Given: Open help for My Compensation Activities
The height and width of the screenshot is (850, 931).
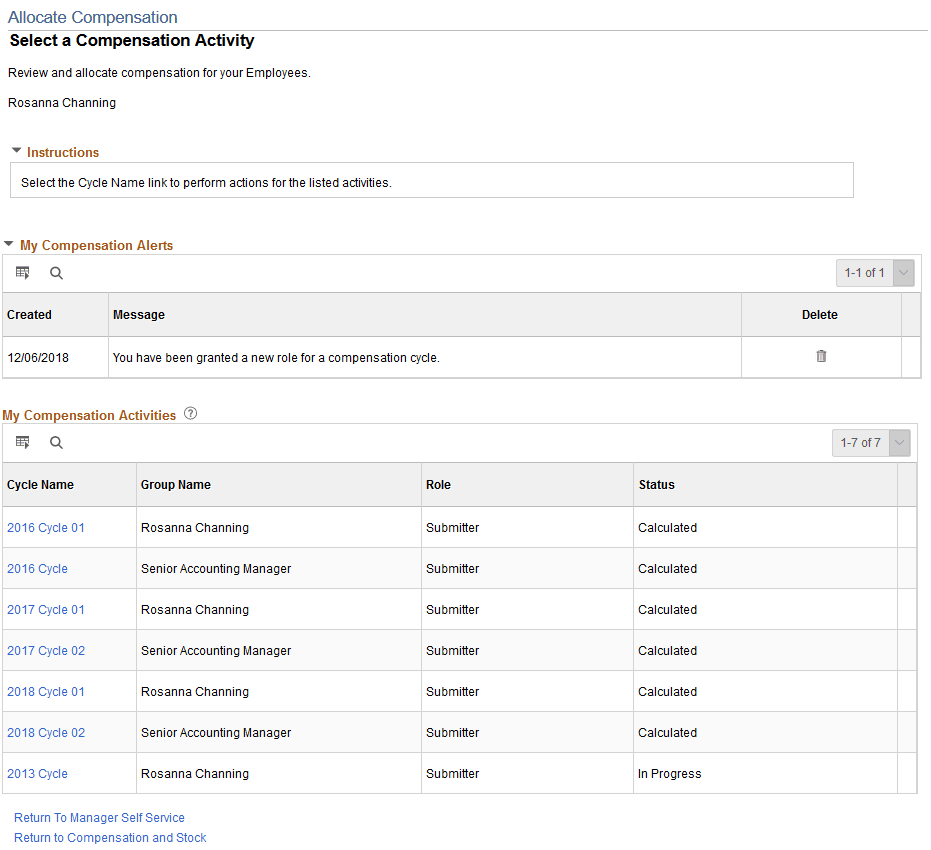Looking at the screenshot, I should pos(190,412).
